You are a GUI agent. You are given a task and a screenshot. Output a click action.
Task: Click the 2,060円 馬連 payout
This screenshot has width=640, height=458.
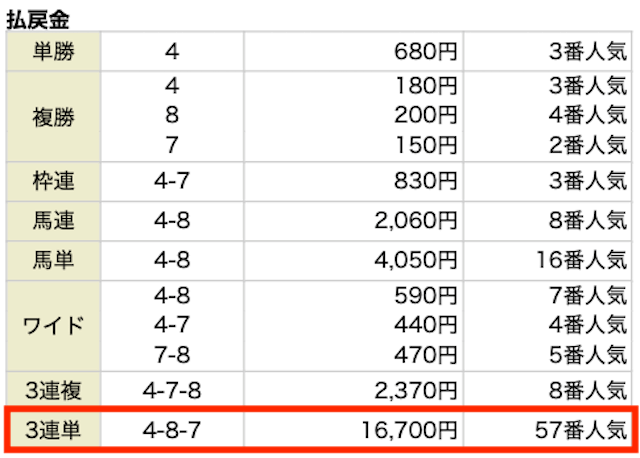tap(416, 221)
